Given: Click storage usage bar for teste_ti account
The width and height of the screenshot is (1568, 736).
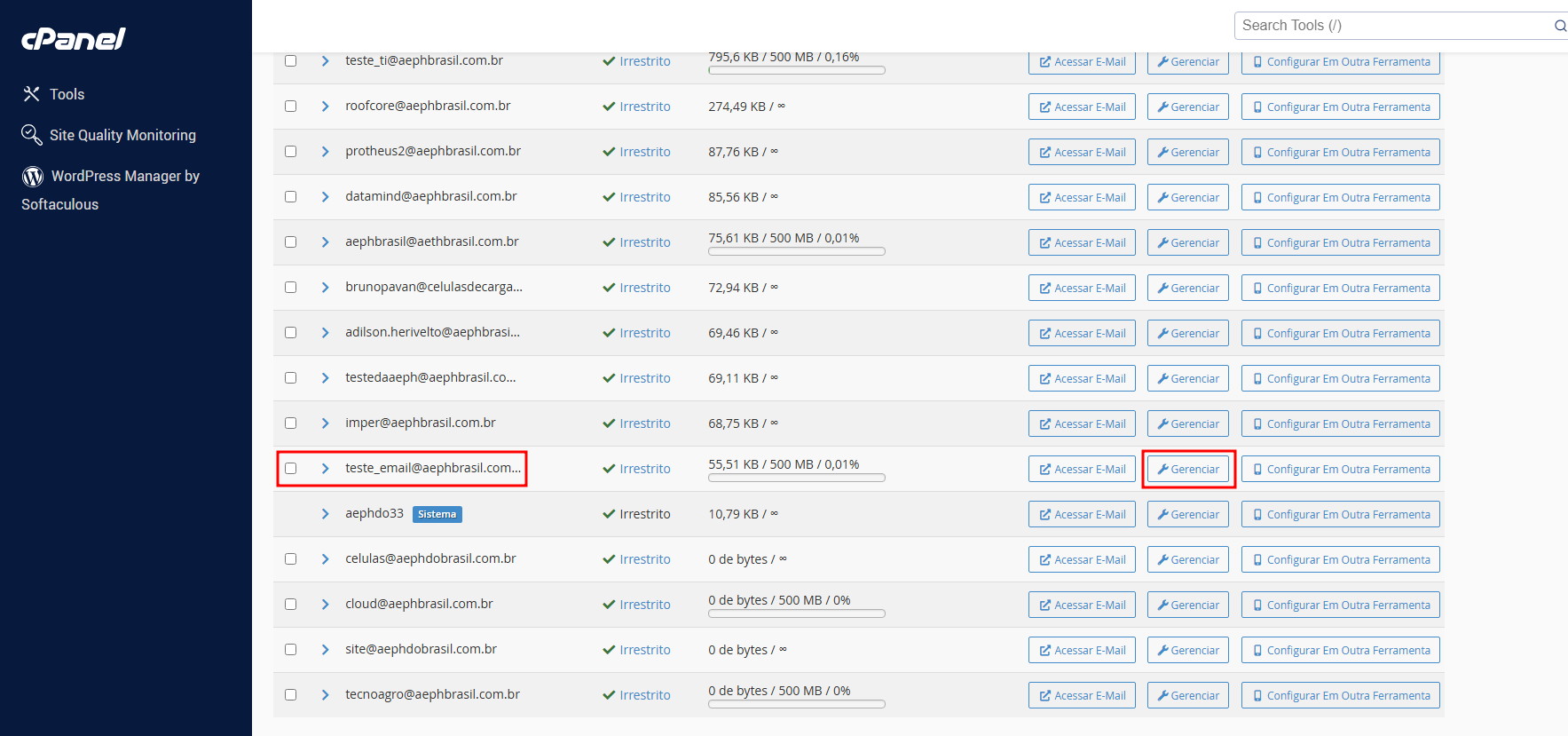Looking at the screenshot, I should click(797, 70).
